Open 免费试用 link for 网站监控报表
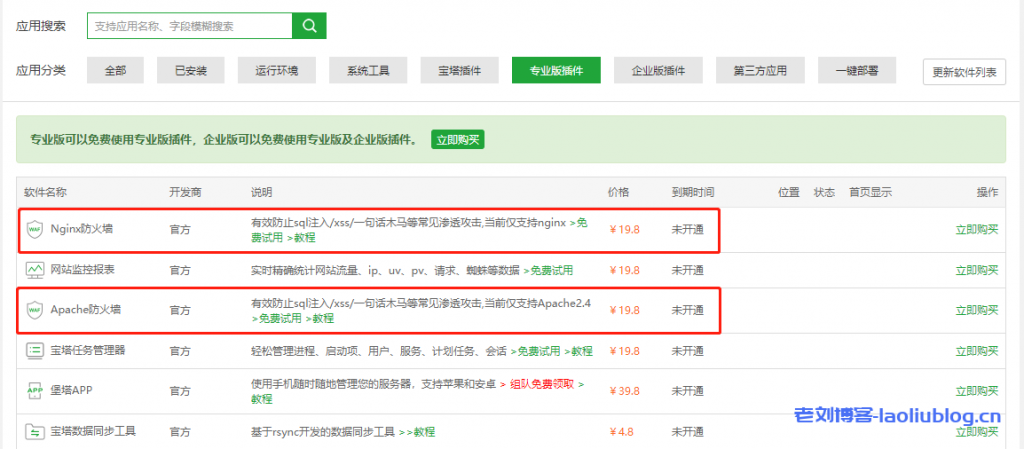Image resolution: width=1024 pixels, height=449 pixels. pos(548,270)
